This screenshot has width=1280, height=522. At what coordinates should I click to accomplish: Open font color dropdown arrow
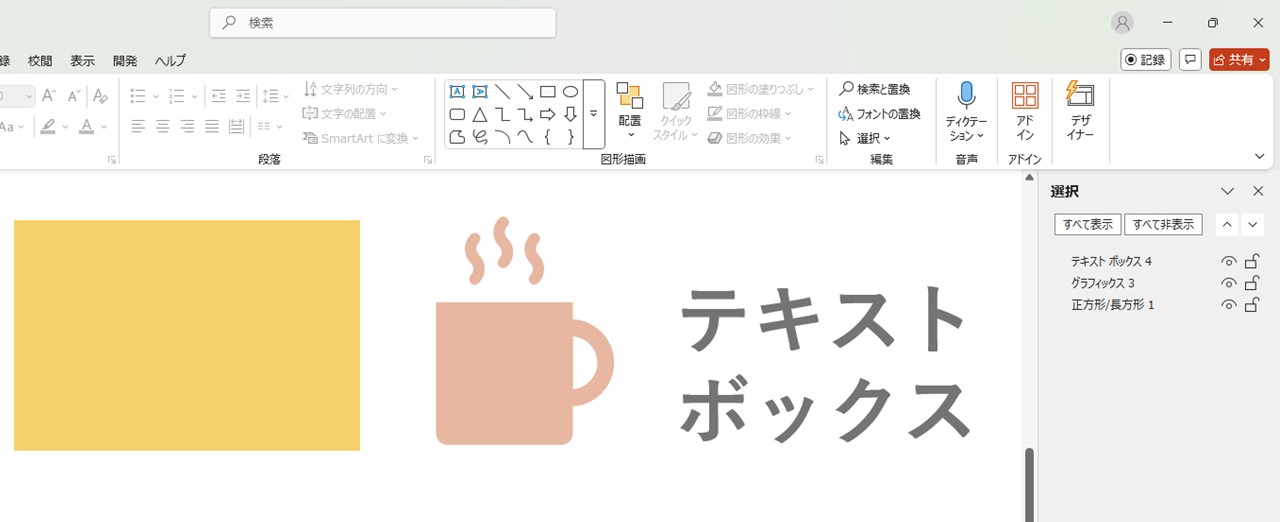pyautogui.click(x=105, y=127)
